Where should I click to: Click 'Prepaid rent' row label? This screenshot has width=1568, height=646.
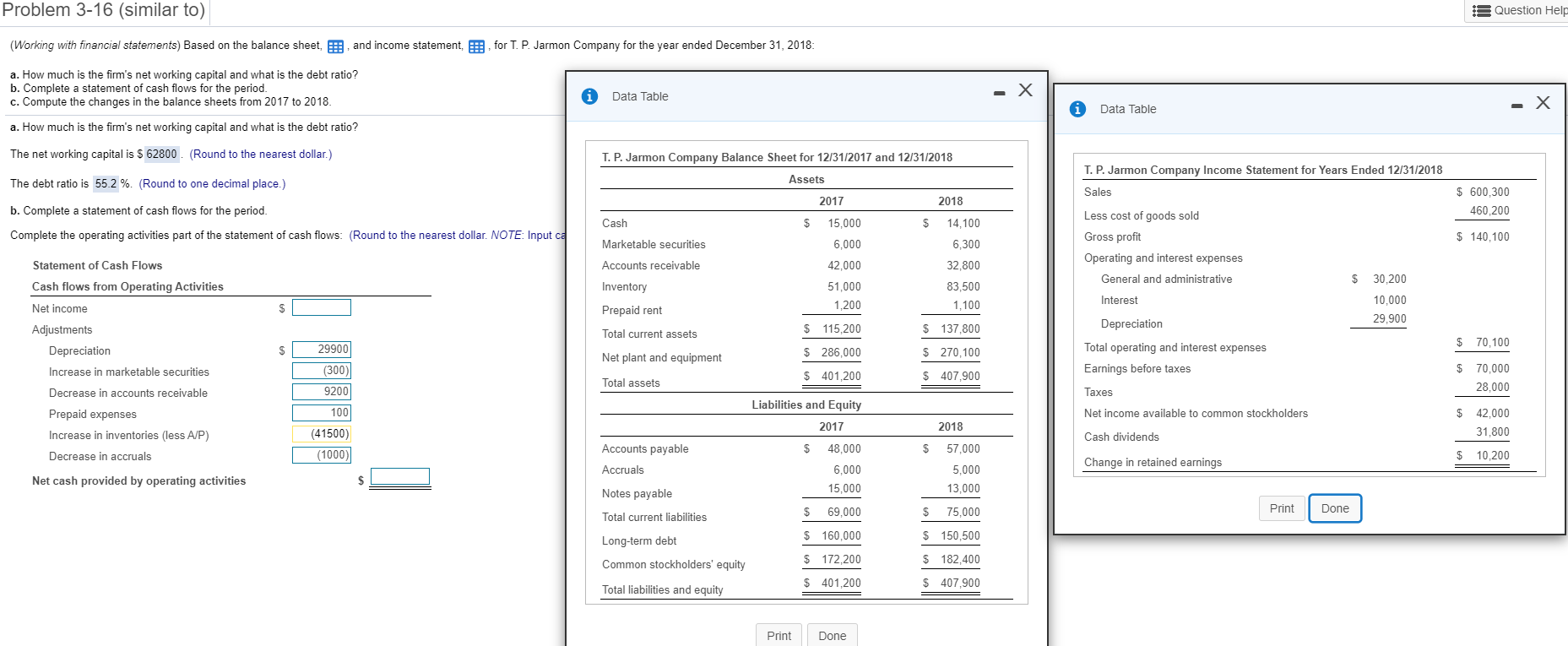(632, 311)
